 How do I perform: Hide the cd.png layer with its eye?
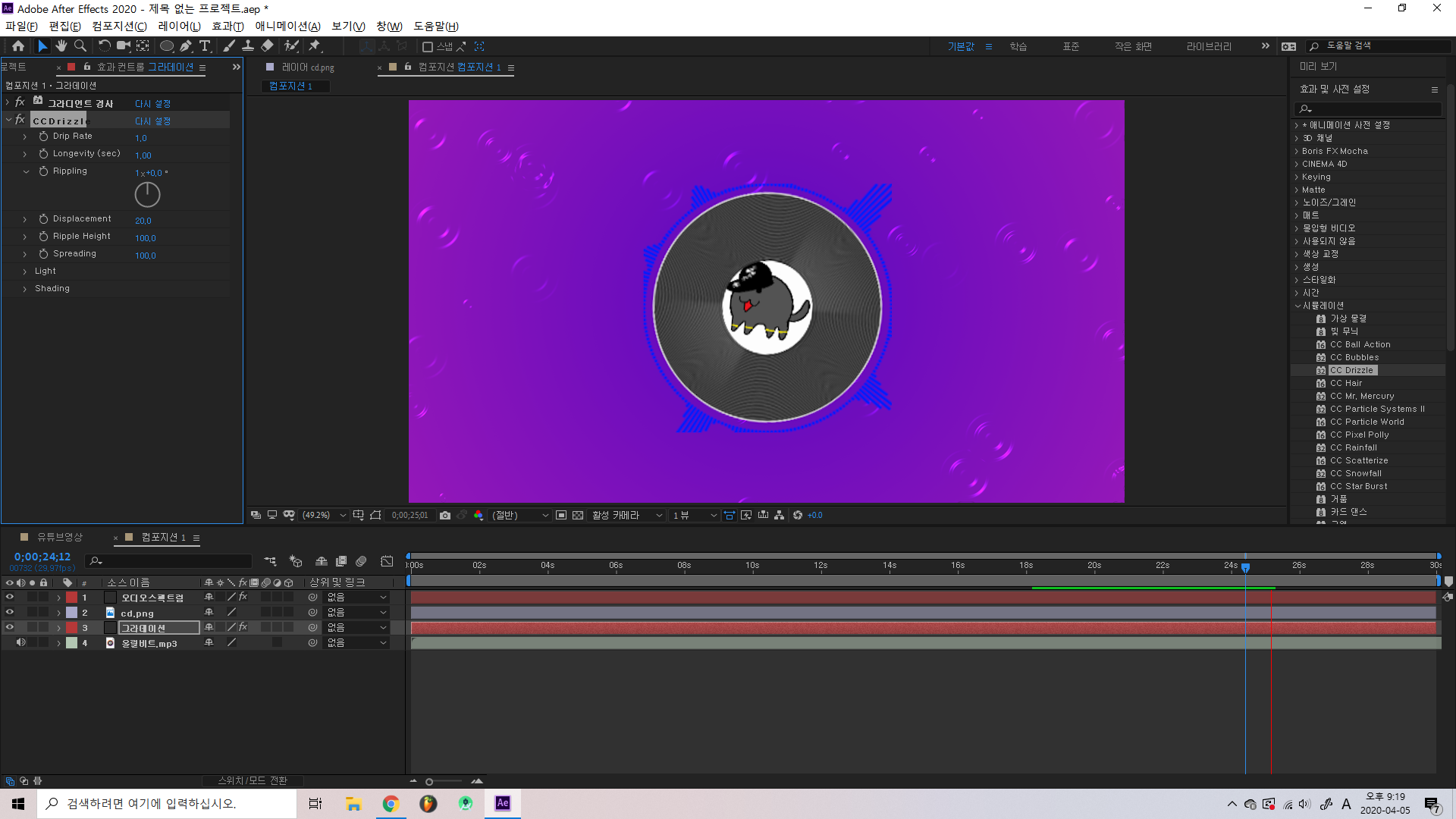10,613
